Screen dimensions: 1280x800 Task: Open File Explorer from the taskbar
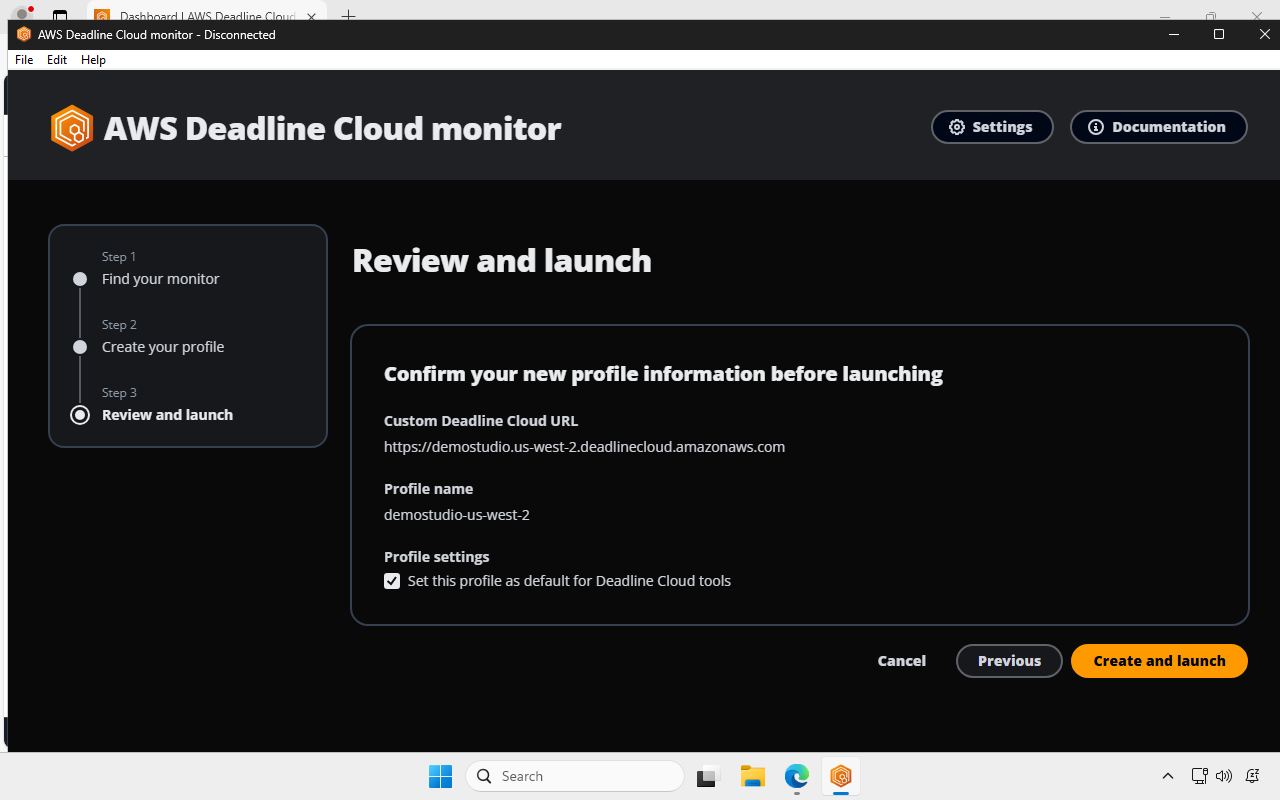coord(752,776)
